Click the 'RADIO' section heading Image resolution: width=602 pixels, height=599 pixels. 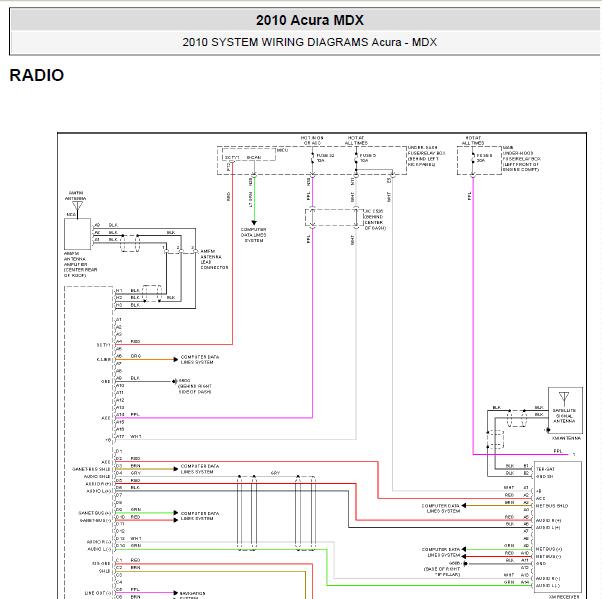point(36,75)
